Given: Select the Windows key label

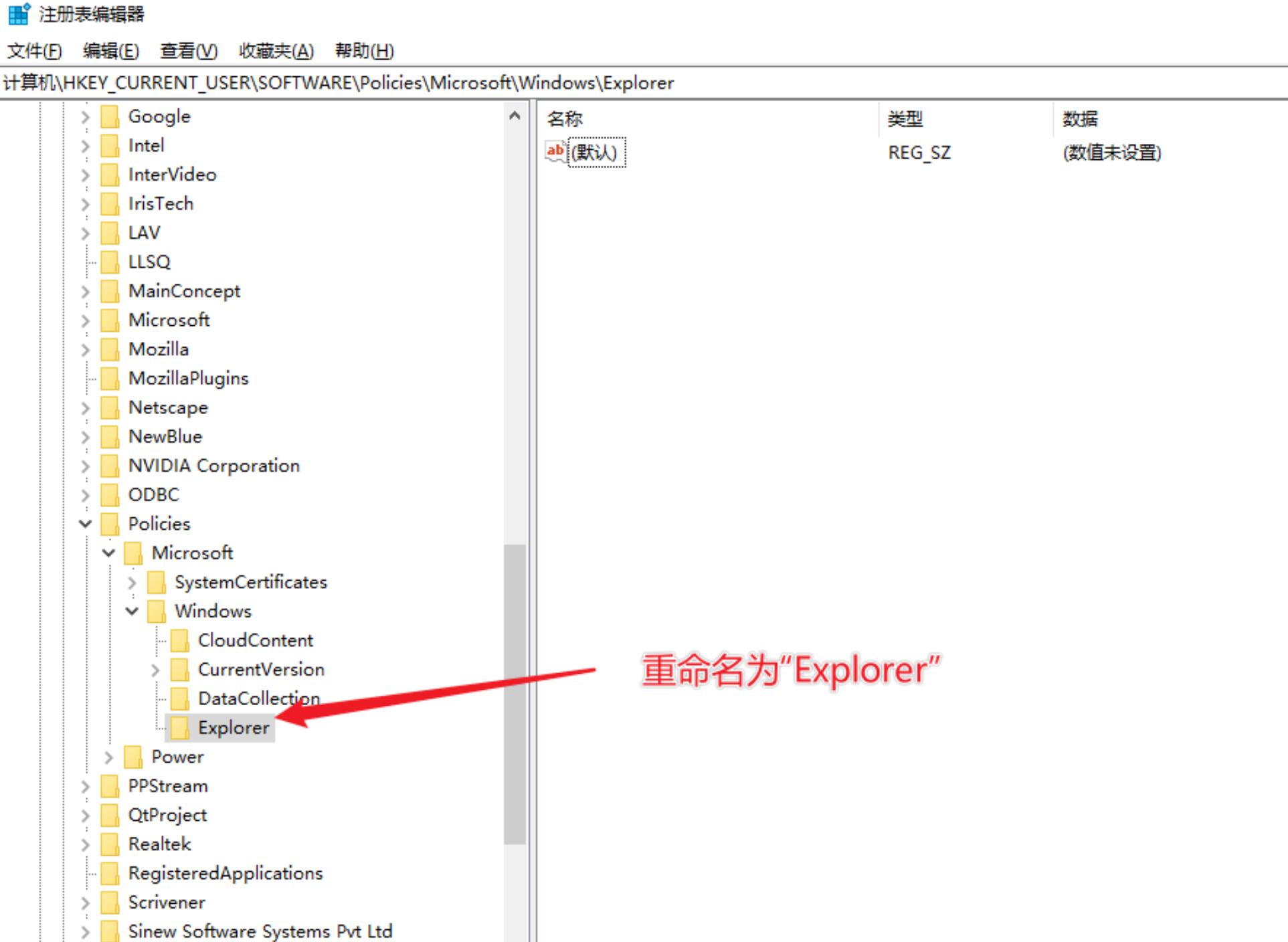Looking at the screenshot, I should pyautogui.click(x=213, y=611).
